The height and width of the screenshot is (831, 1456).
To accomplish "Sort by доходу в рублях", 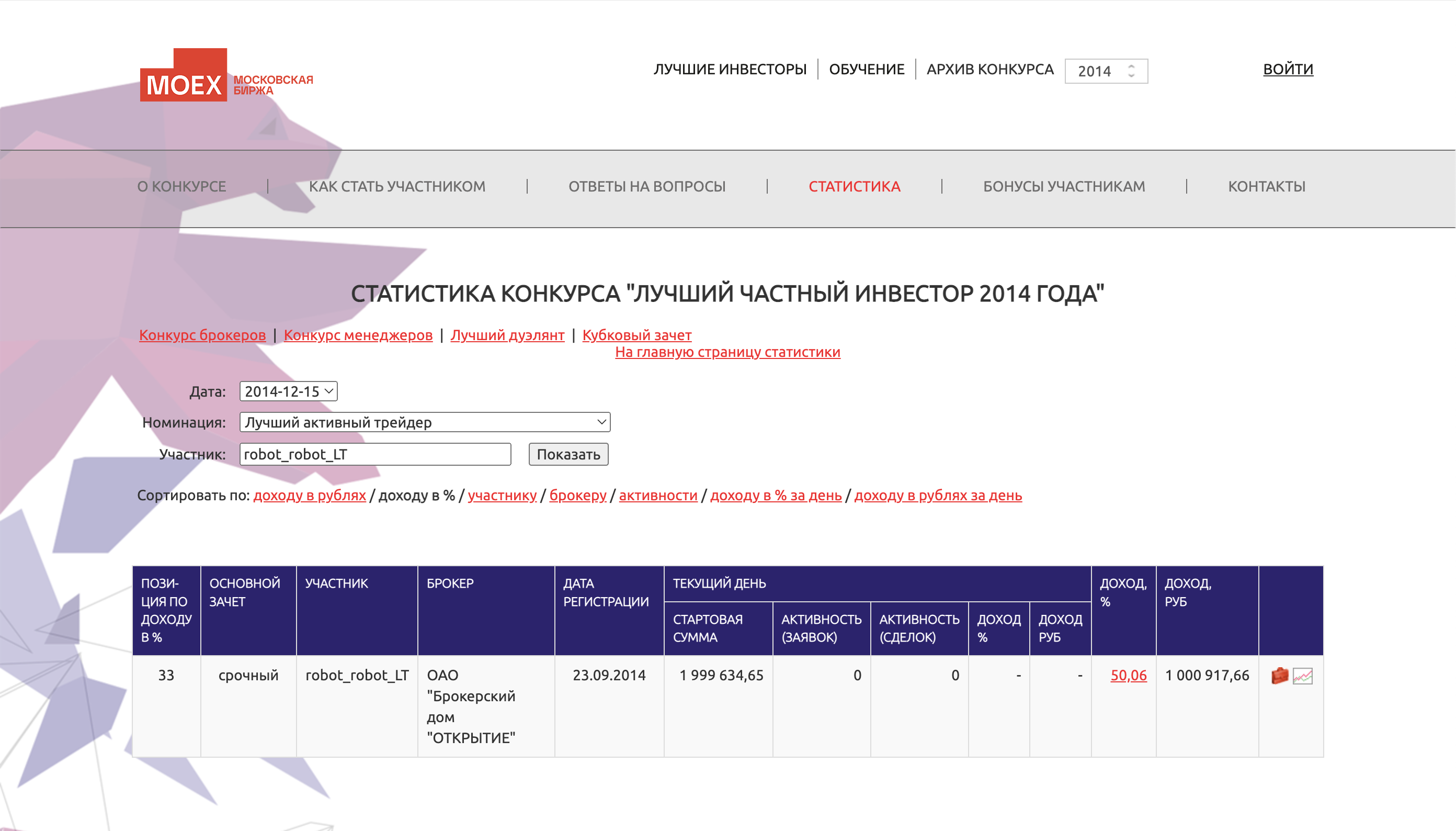I will pyautogui.click(x=309, y=495).
